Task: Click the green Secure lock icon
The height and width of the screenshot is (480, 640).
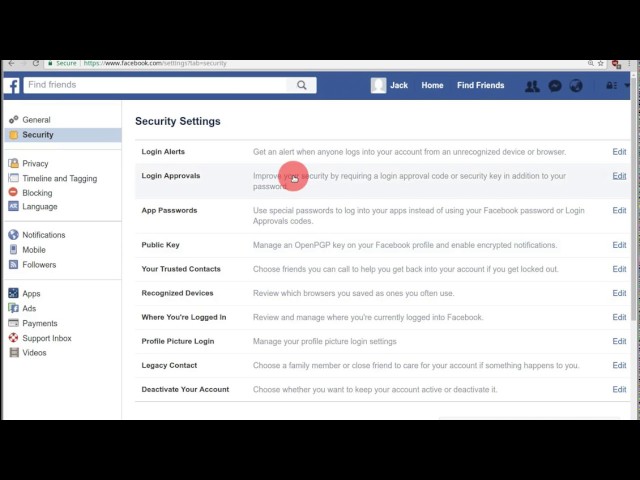Action: pyautogui.click(x=51, y=63)
